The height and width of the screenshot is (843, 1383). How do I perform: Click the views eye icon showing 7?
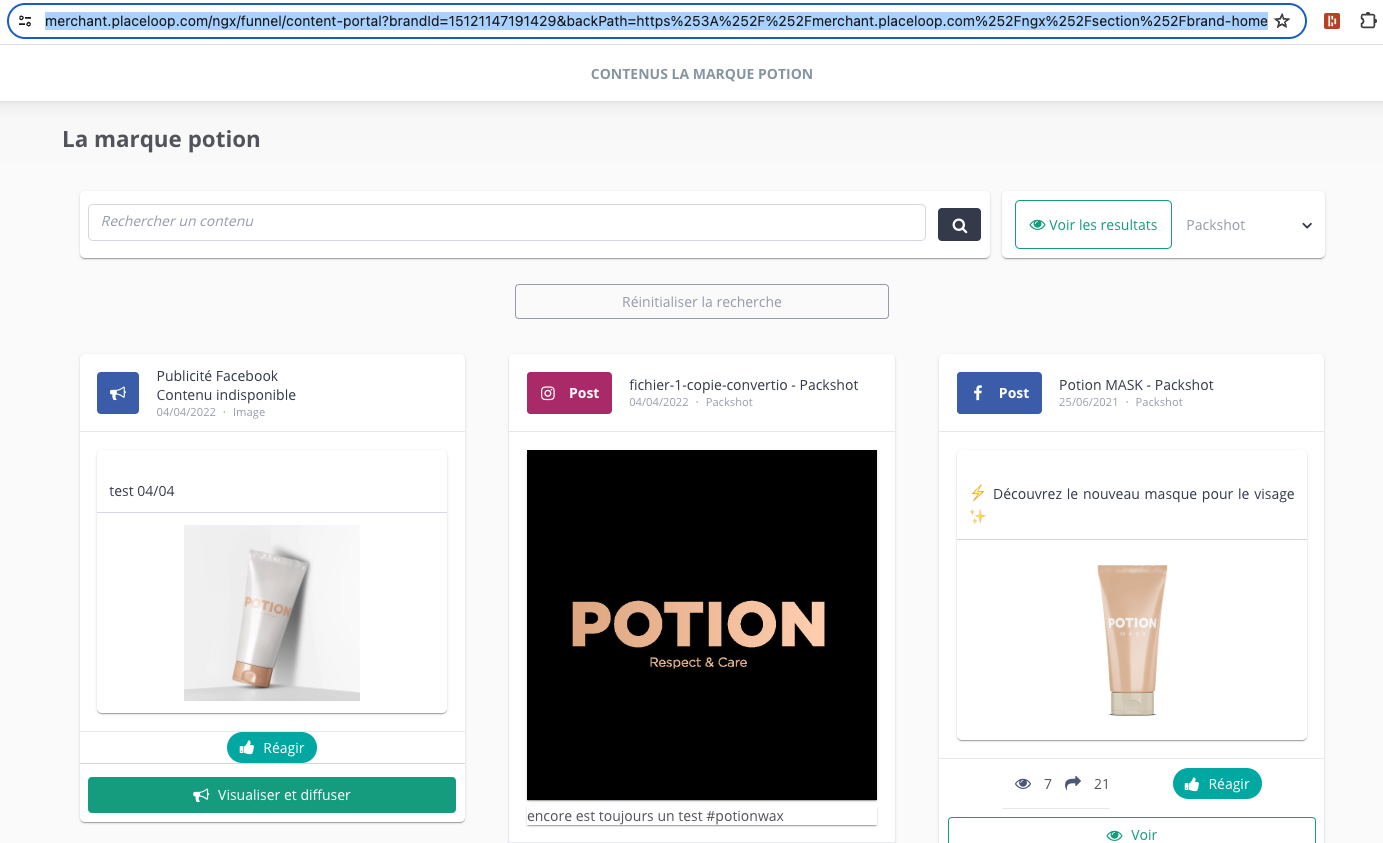[1022, 784]
